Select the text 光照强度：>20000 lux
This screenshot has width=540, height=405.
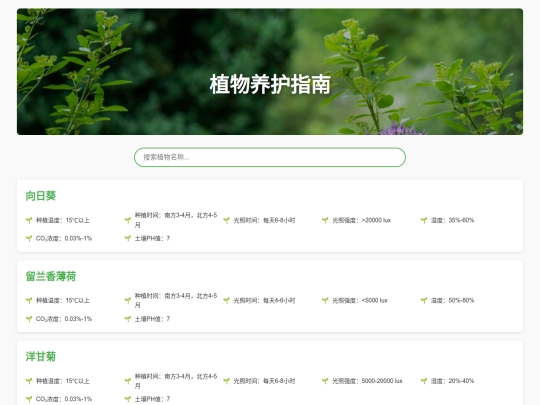pyautogui.click(x=361, y=220)
